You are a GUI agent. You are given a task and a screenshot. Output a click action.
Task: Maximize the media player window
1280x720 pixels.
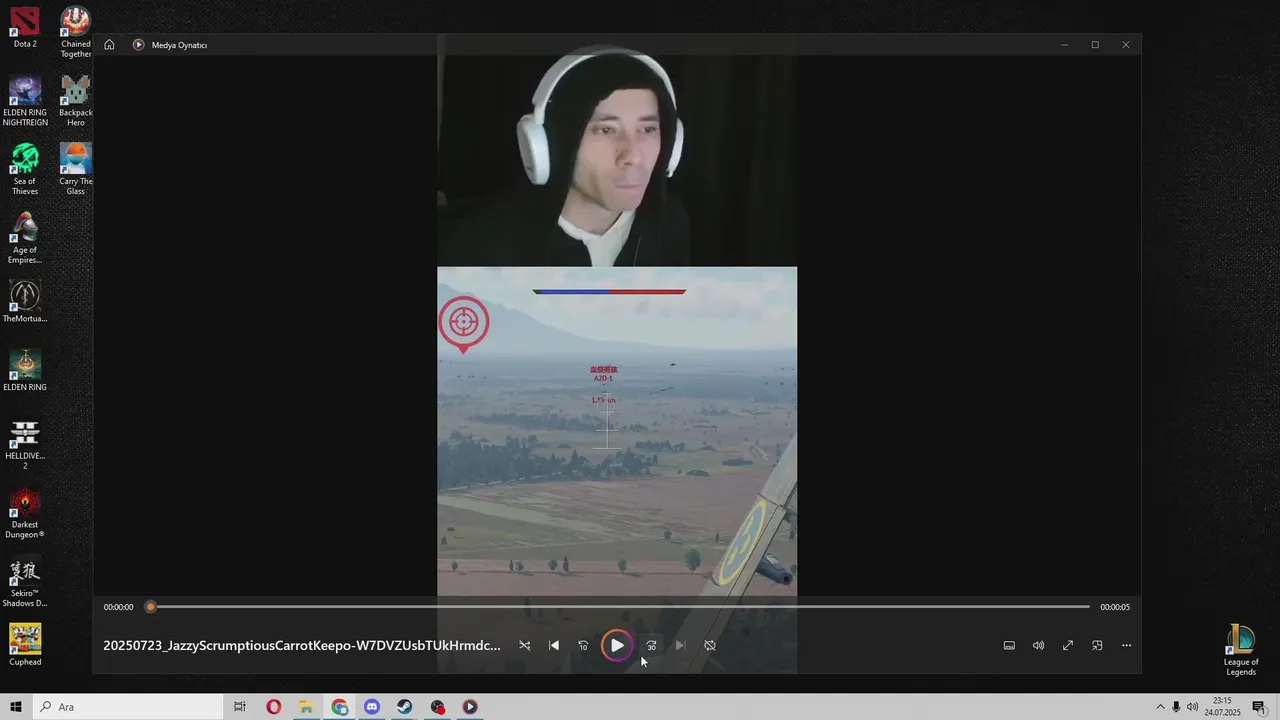pos(1095,45)
